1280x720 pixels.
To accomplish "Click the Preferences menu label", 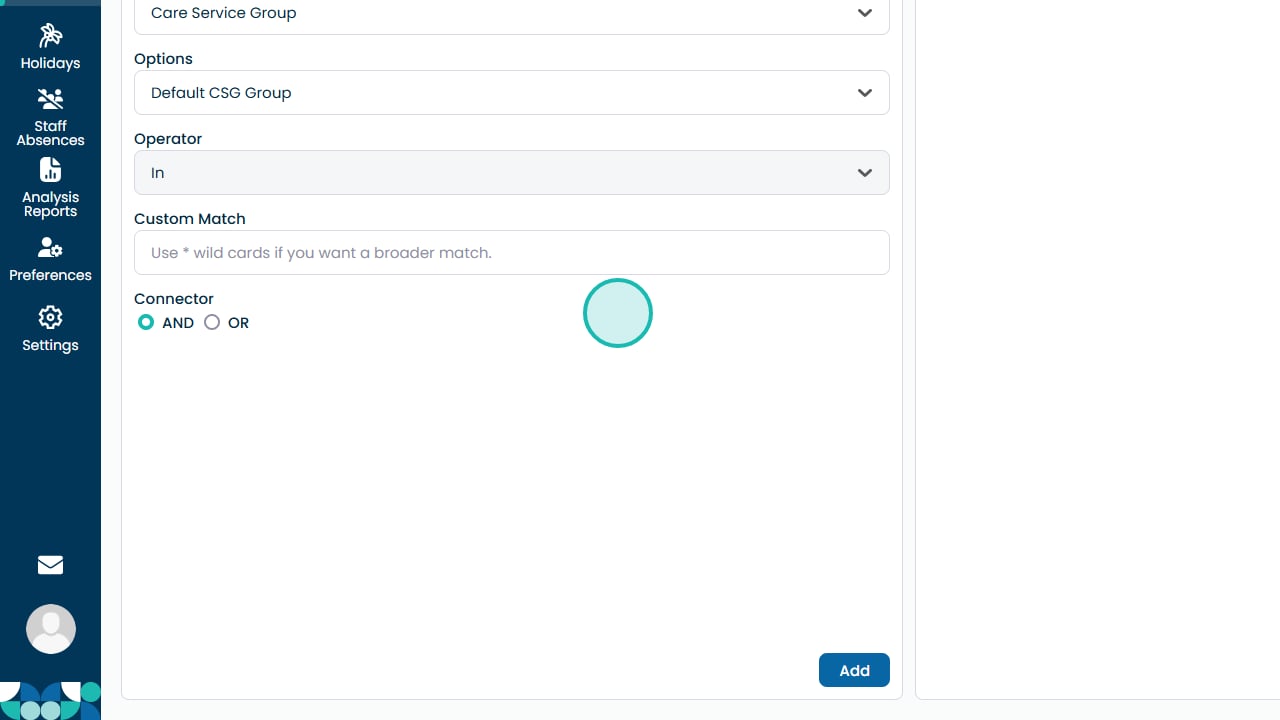I will click(50, 275).
